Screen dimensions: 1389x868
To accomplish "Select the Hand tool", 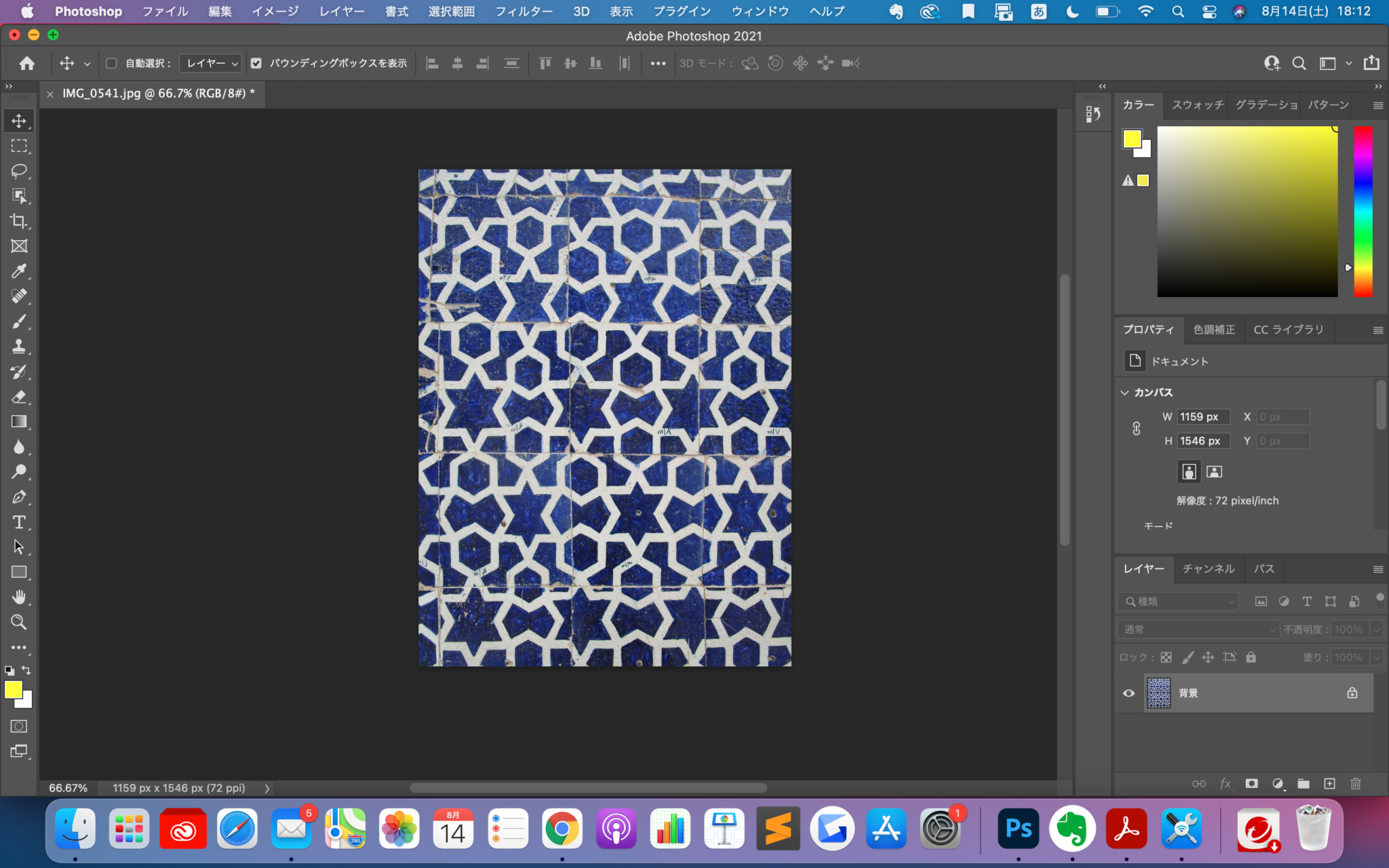I will (19, 597).
